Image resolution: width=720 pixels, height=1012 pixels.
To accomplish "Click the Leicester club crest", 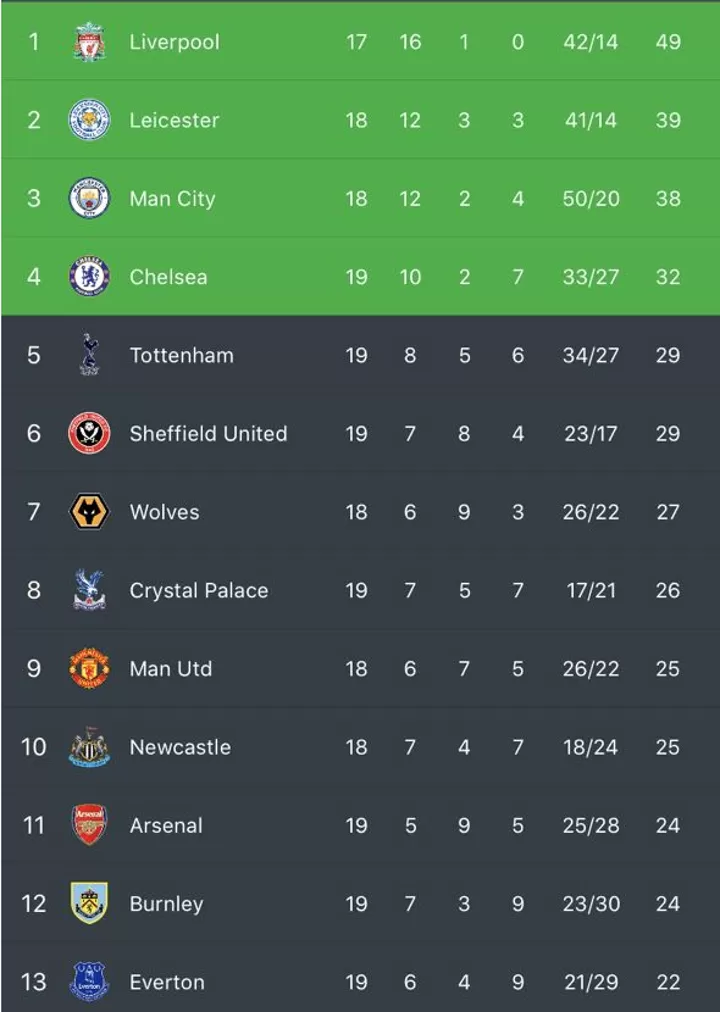I will (89, 120).
